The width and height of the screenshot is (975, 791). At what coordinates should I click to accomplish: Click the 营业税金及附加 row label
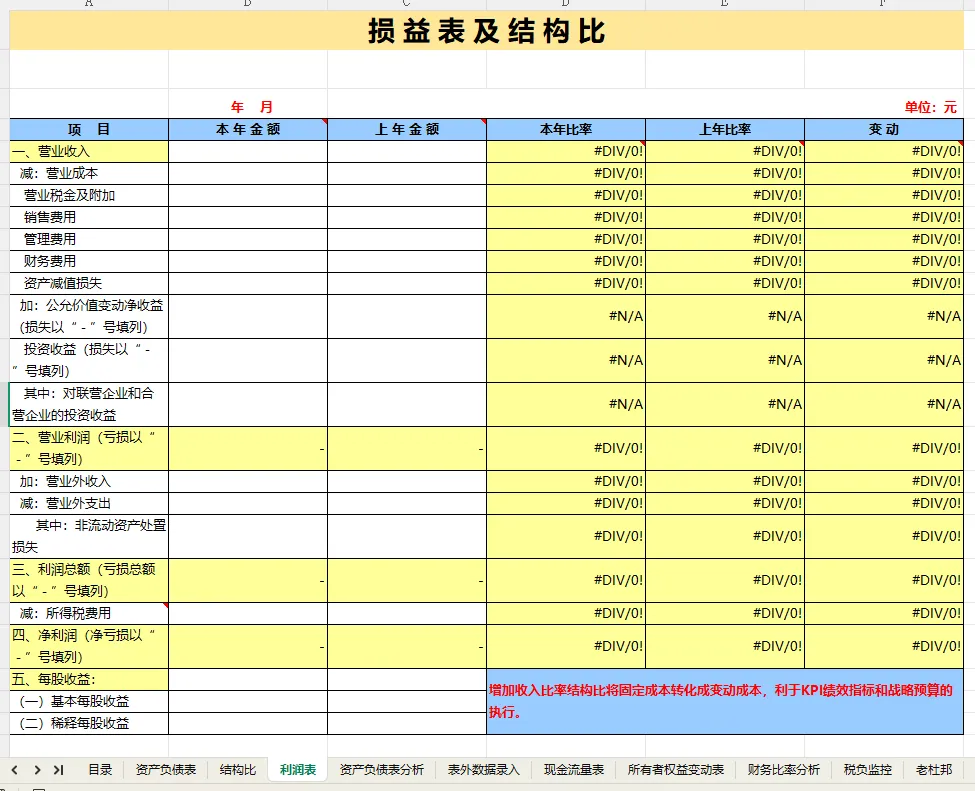coord(89,195)
